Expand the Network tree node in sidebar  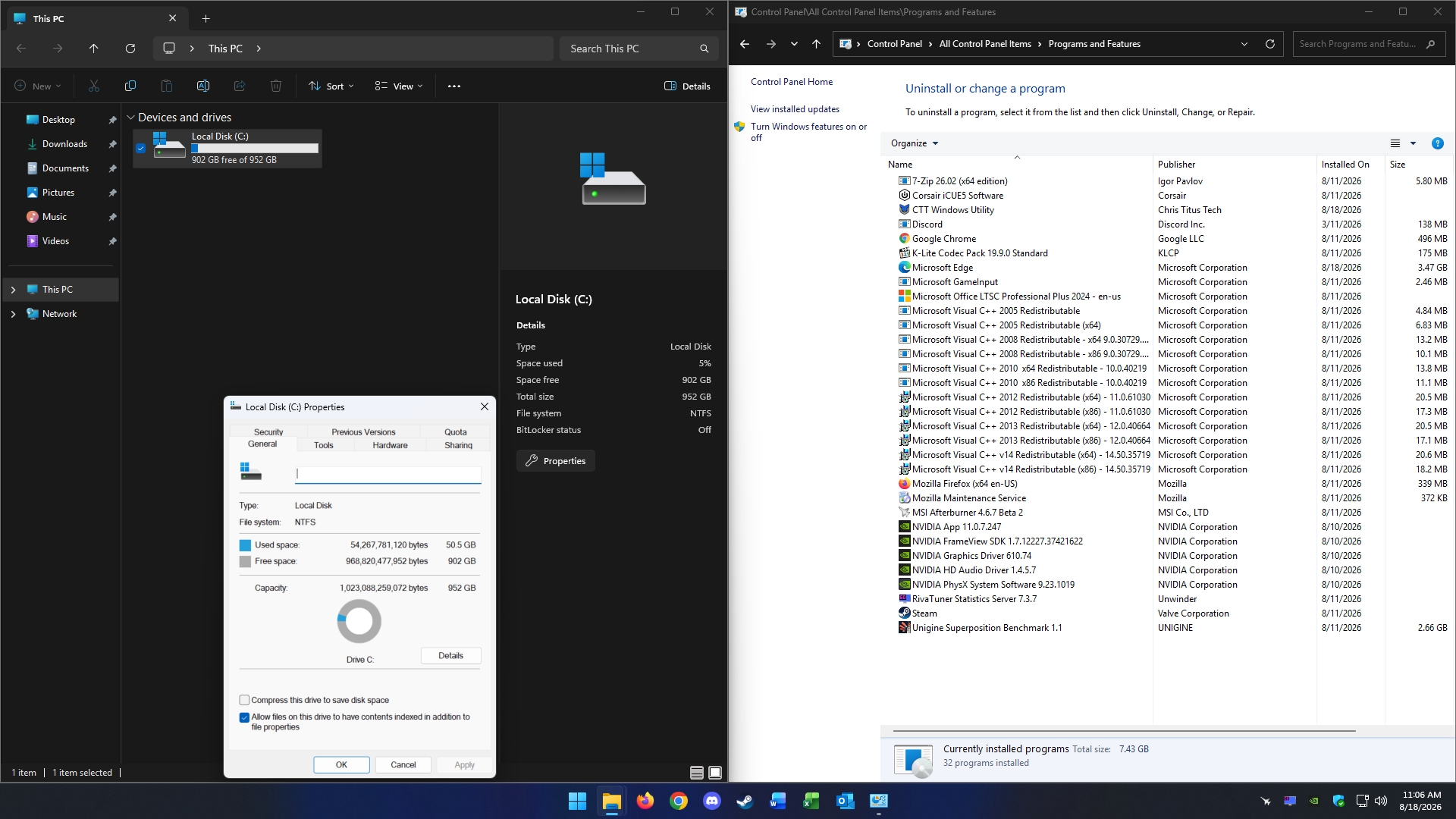click(13, 314)
